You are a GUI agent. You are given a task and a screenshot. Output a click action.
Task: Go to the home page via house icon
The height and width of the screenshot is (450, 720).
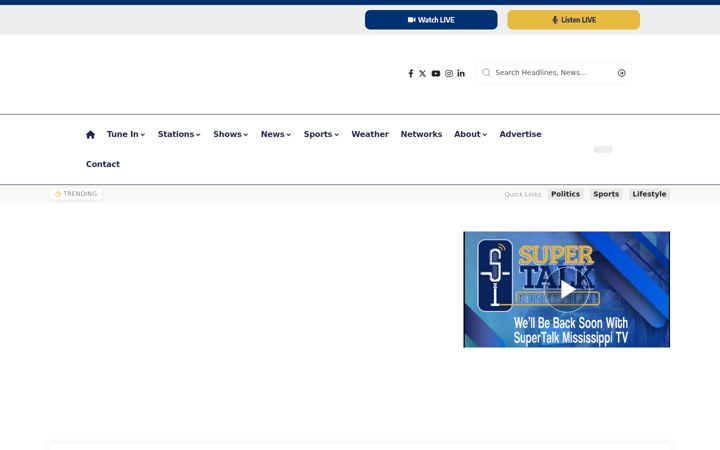[x=90, y=135]
